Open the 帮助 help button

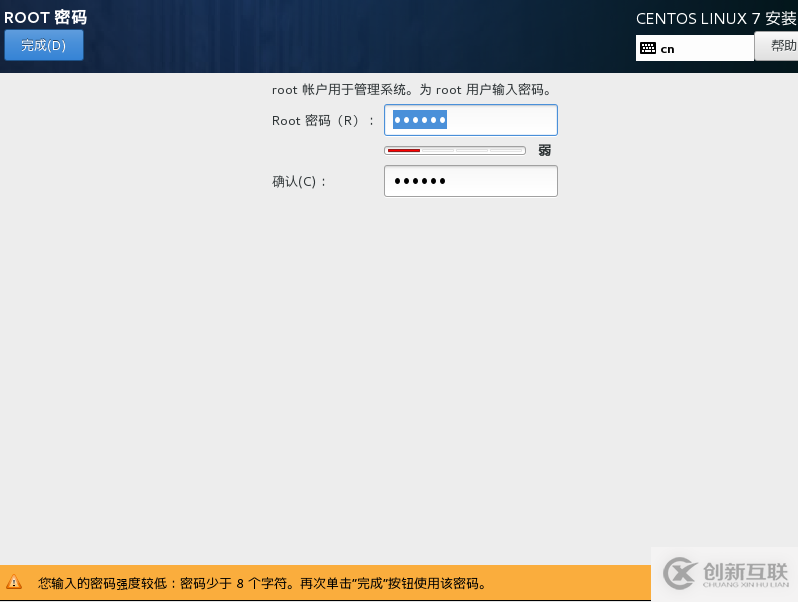pyautogui.click(x=777, y=46)
